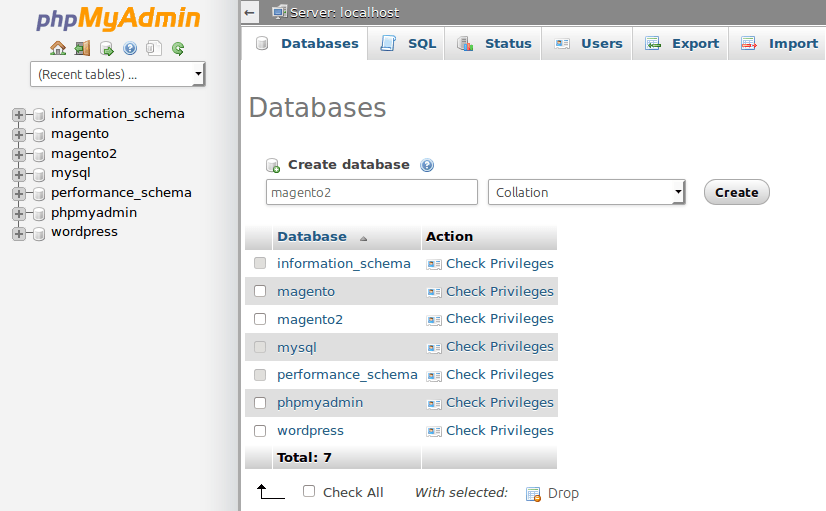Click privileges icon in performance_schema row
This screenshot has width=826, height=511.
(x=434, y=376)
